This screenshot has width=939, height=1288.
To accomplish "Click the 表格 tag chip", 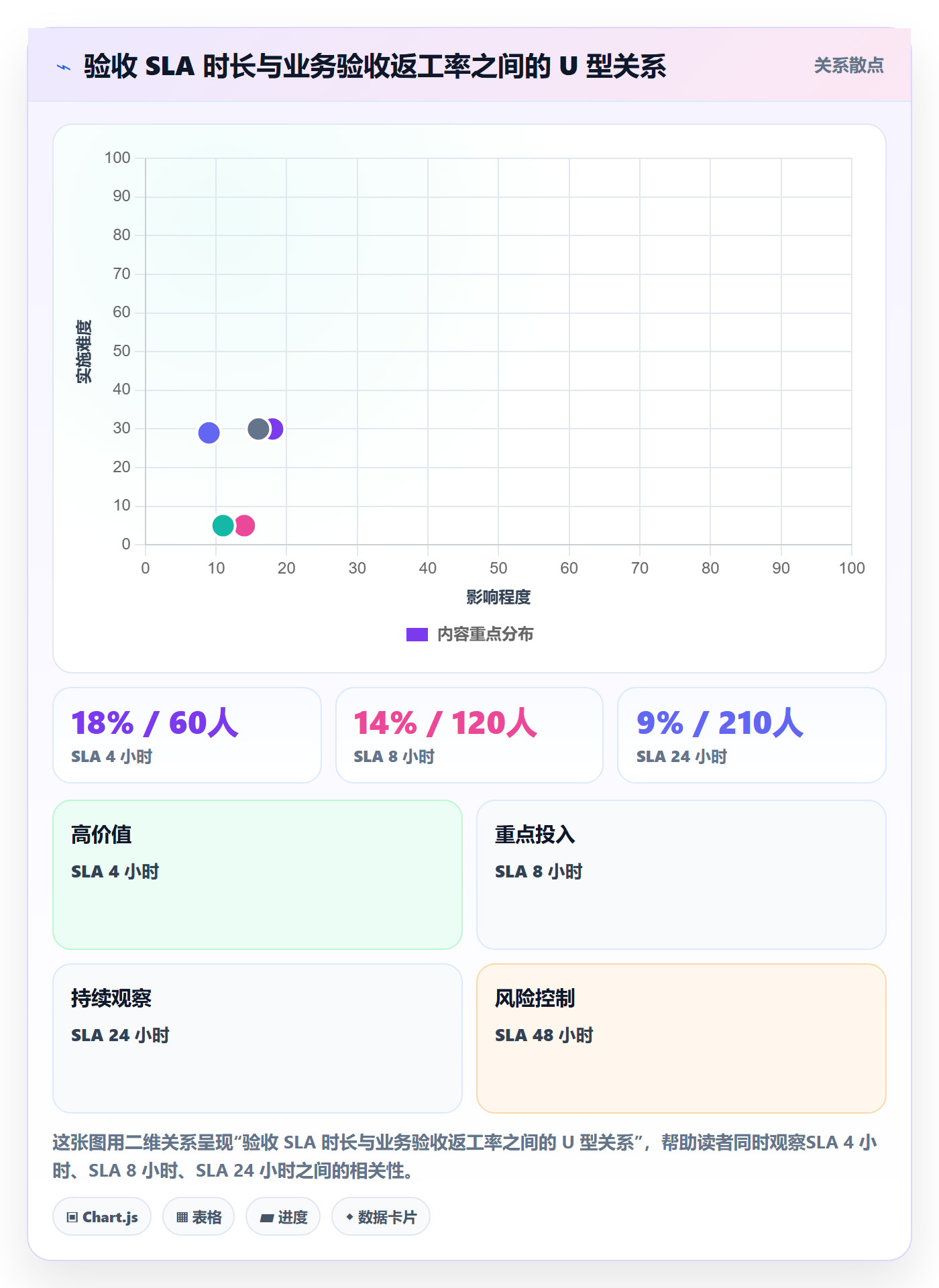I will (x=199, y=1217).
